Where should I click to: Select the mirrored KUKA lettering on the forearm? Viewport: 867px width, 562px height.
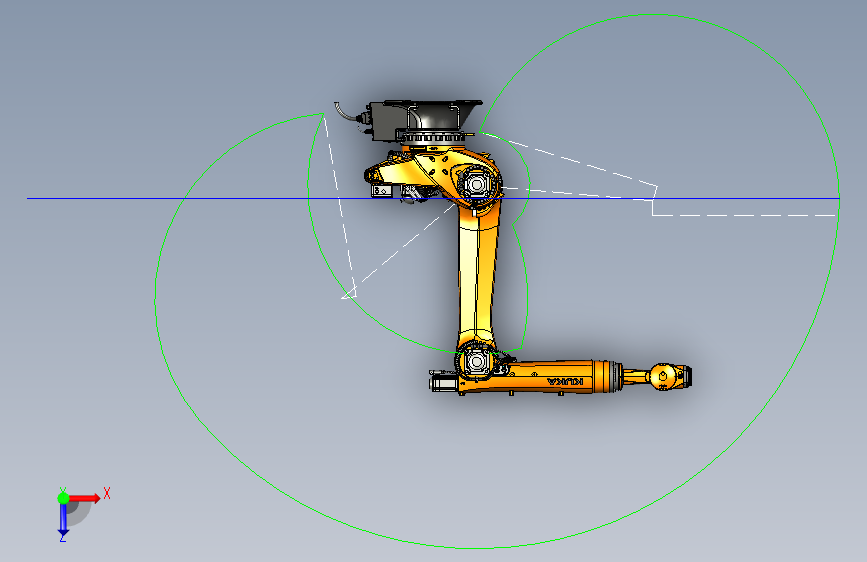(565, 381)
